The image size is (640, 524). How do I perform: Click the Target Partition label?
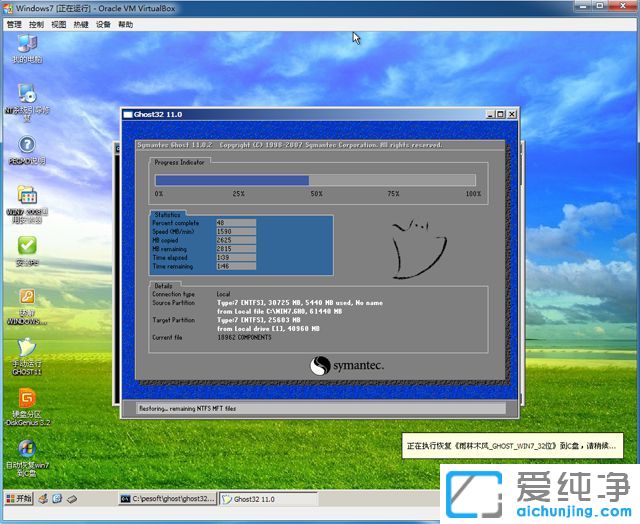tap(173, 320)
